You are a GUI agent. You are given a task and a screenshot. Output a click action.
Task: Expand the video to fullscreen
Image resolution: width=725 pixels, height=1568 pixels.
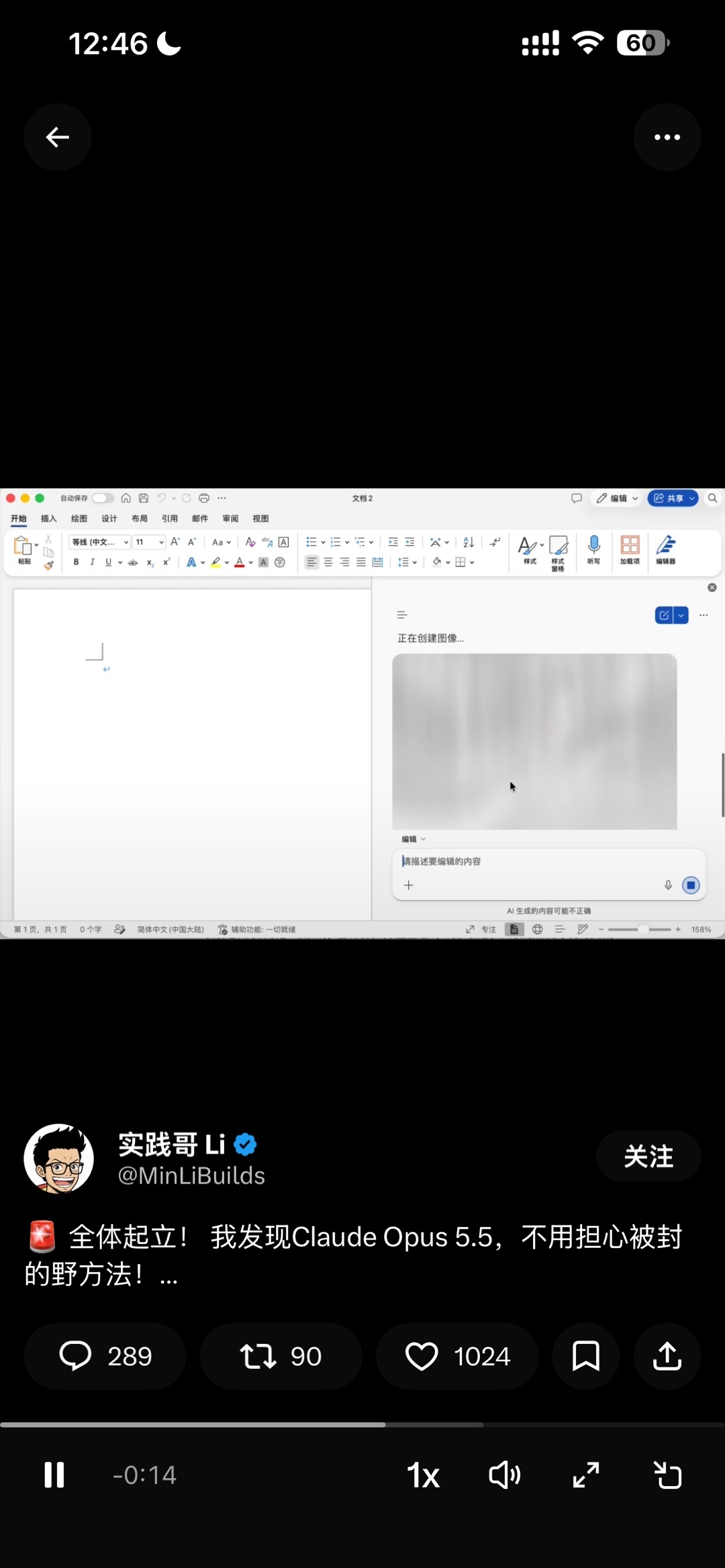[586, 1475]
